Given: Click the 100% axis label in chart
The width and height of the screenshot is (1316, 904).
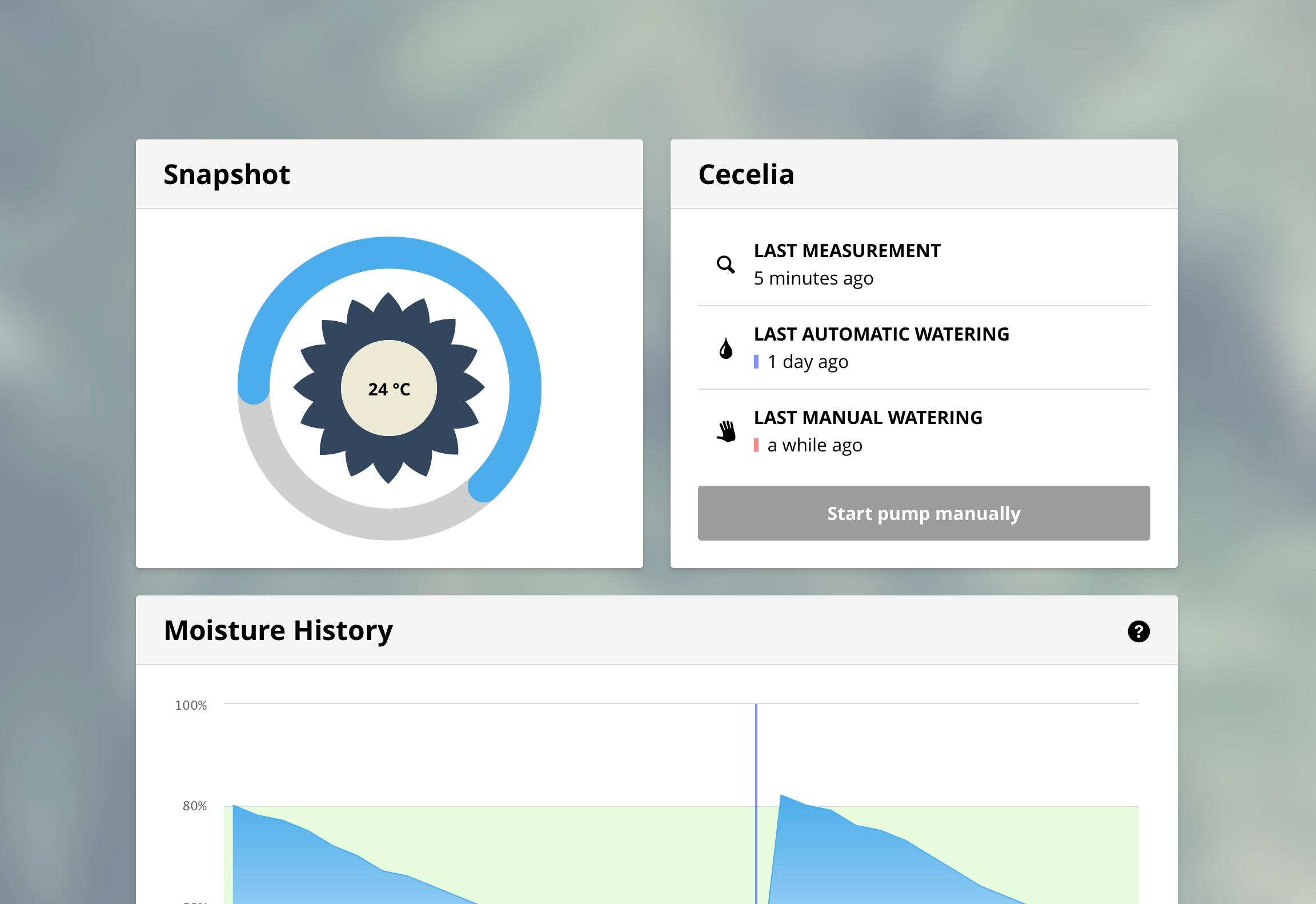Looking at the screenshot, I should click(191, 705).
